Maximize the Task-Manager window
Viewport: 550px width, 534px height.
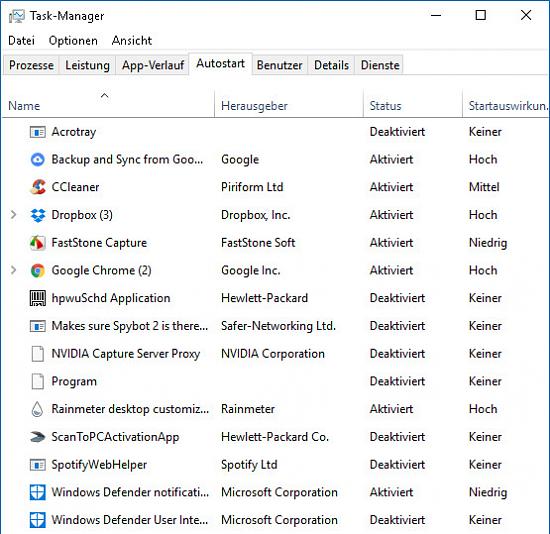[481, 15]
